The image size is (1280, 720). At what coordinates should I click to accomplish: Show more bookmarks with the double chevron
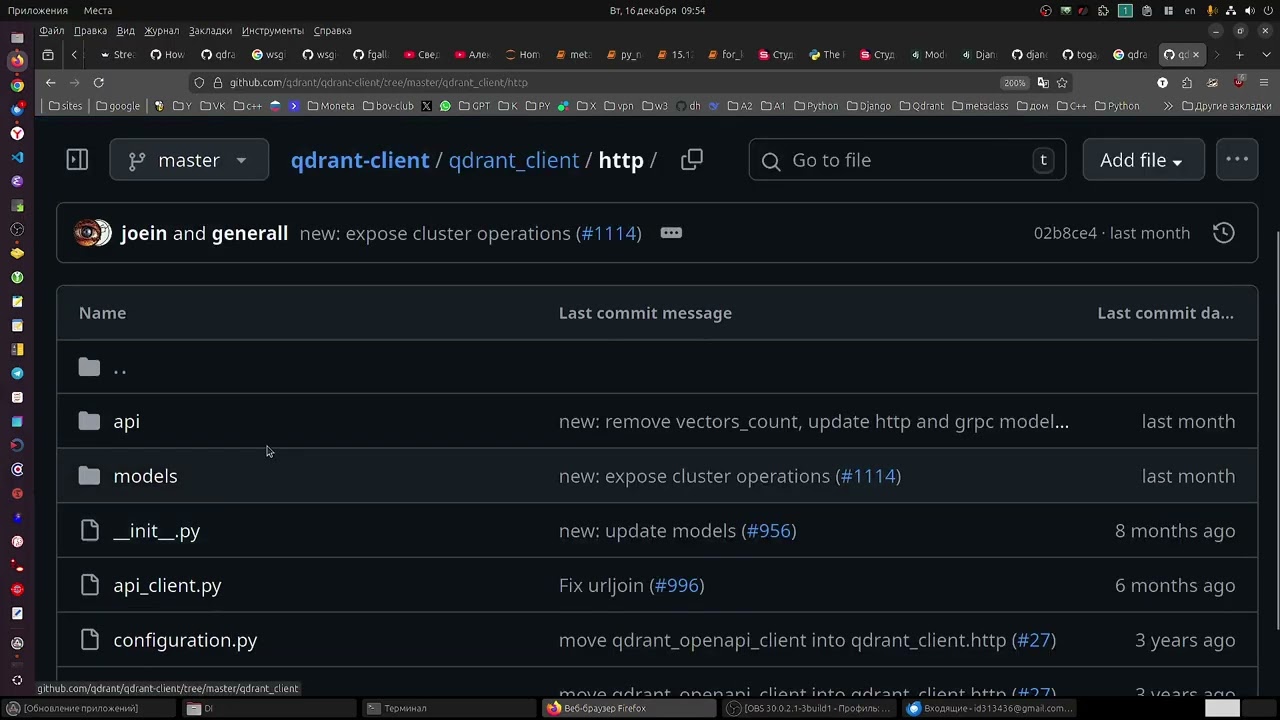(x=1167, y=106)
